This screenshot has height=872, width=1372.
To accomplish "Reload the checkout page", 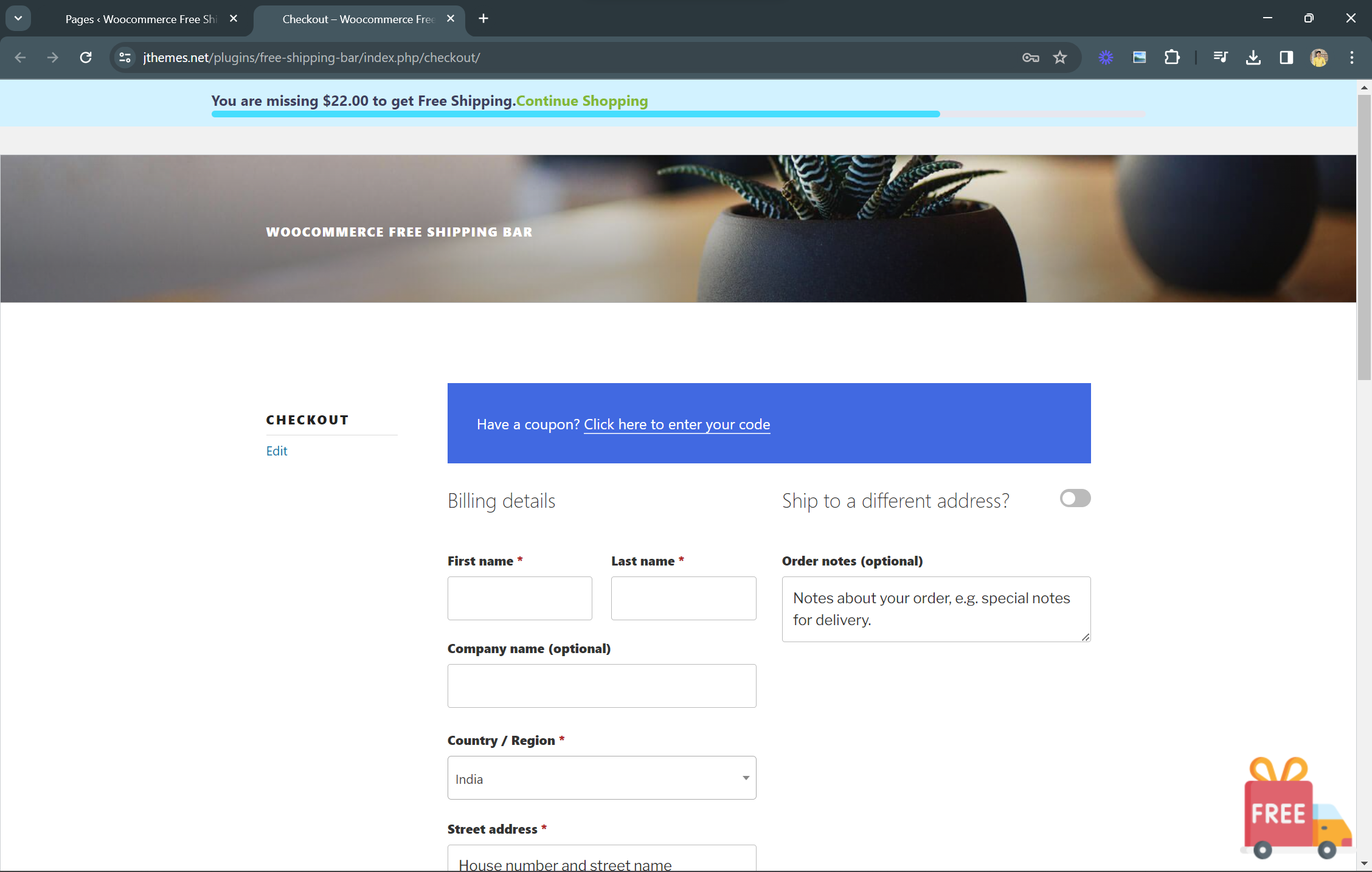I will click(86, 57).
